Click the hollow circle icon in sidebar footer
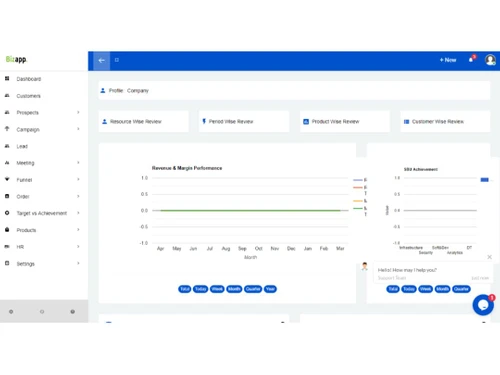The image size is (500, 375). pos(42,312)
